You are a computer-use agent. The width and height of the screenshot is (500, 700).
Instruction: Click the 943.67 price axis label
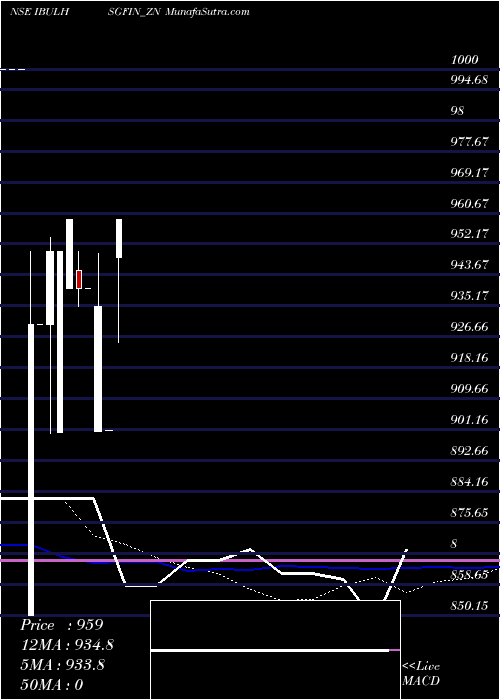point(470,265)
